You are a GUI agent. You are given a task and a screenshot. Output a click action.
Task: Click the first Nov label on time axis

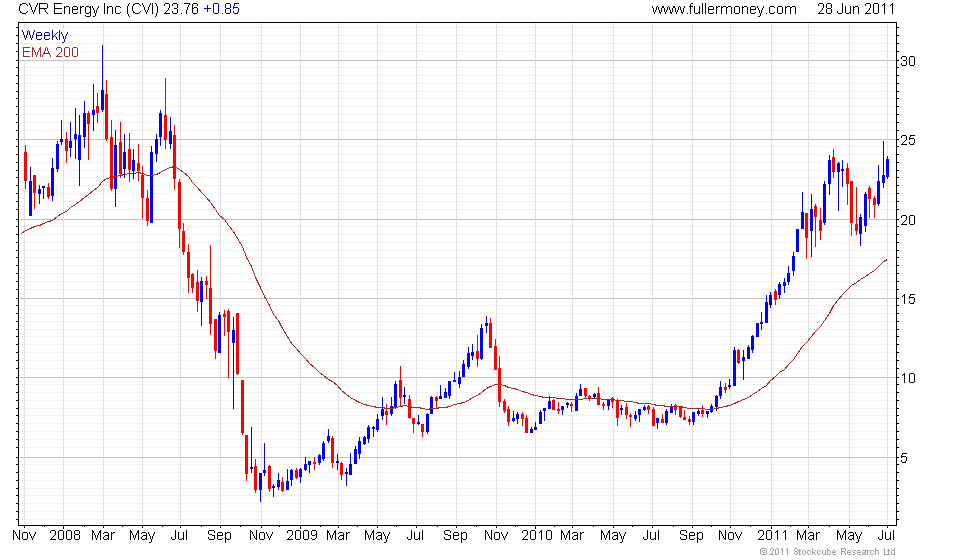click(x=24, y=536)
